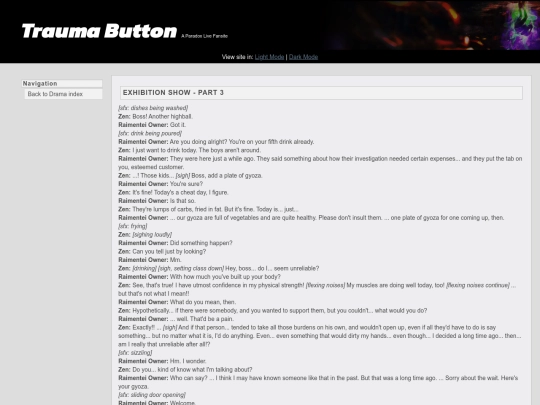Click '[sfx: sliding door opening]' line
Image resolution: width=540 pixels, height=405 pixels.
tap(152, 395)
